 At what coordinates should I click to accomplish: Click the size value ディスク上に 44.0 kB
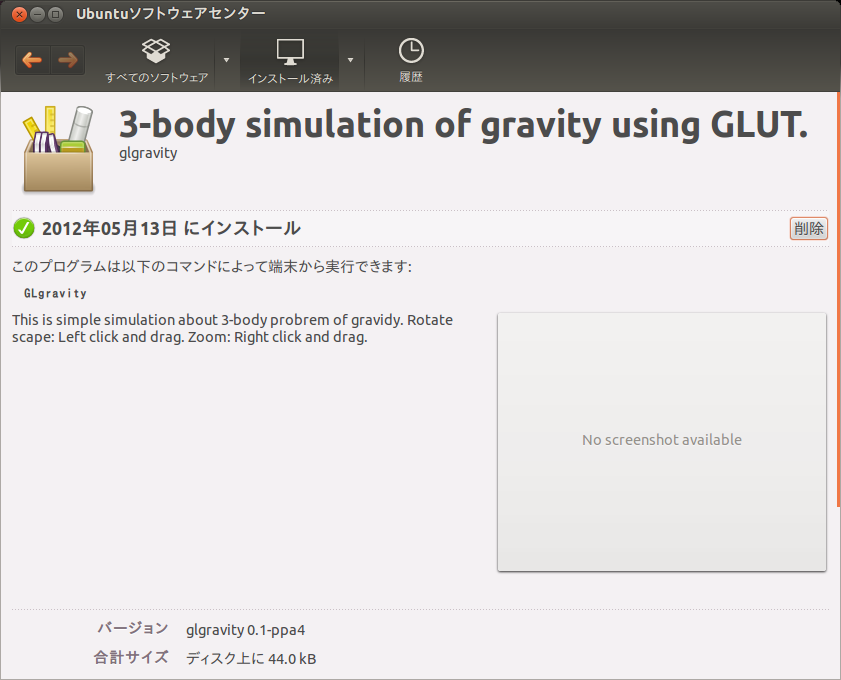point(251,659)
